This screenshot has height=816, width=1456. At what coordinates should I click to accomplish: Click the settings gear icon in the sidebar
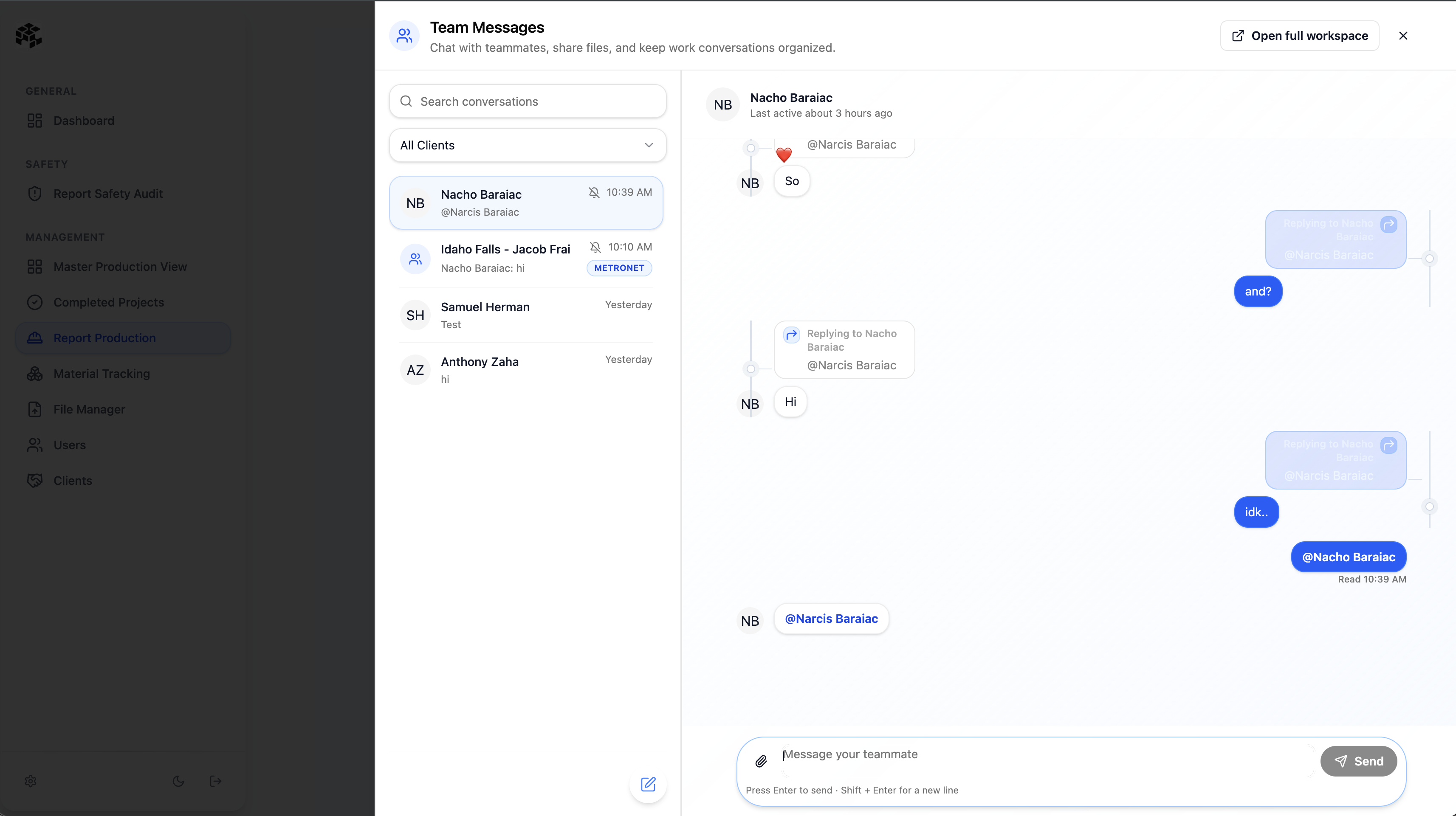31,781
